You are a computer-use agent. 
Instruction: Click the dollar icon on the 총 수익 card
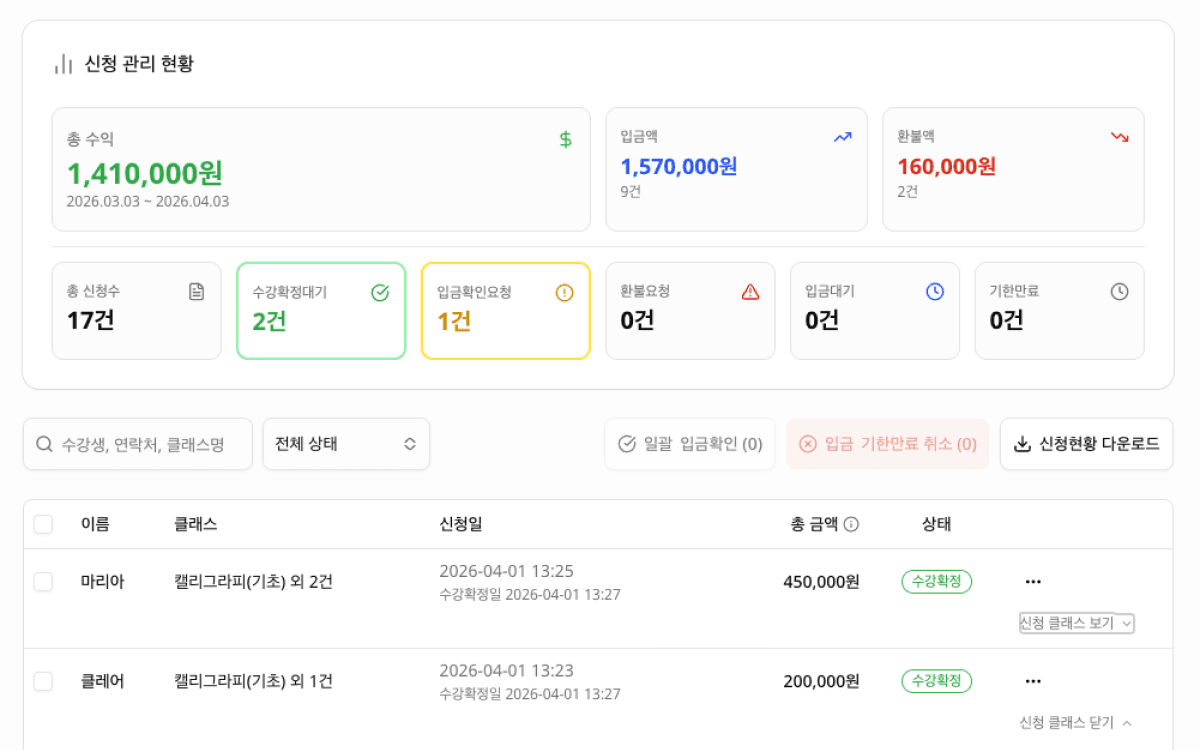[565, 140]
